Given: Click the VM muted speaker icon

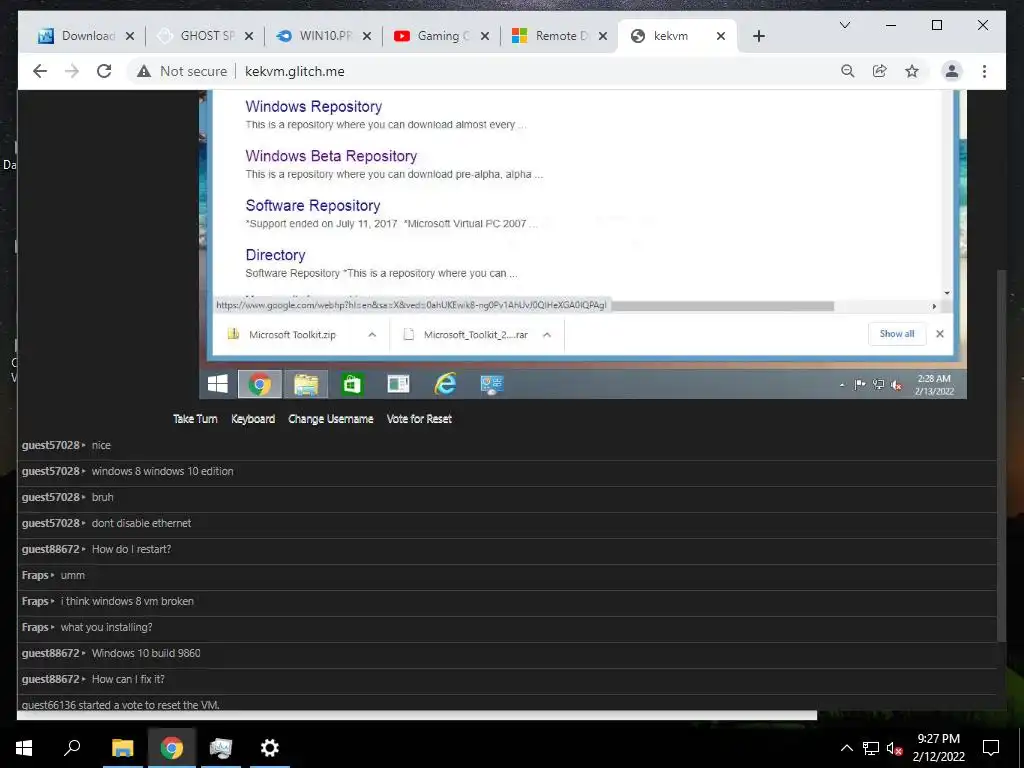Looking at the screenshot, I should [897, 385].
